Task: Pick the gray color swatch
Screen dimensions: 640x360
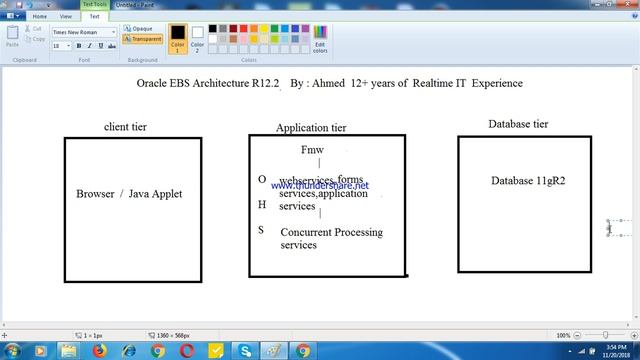Action: pyautogui.click(x=223, y=28)
